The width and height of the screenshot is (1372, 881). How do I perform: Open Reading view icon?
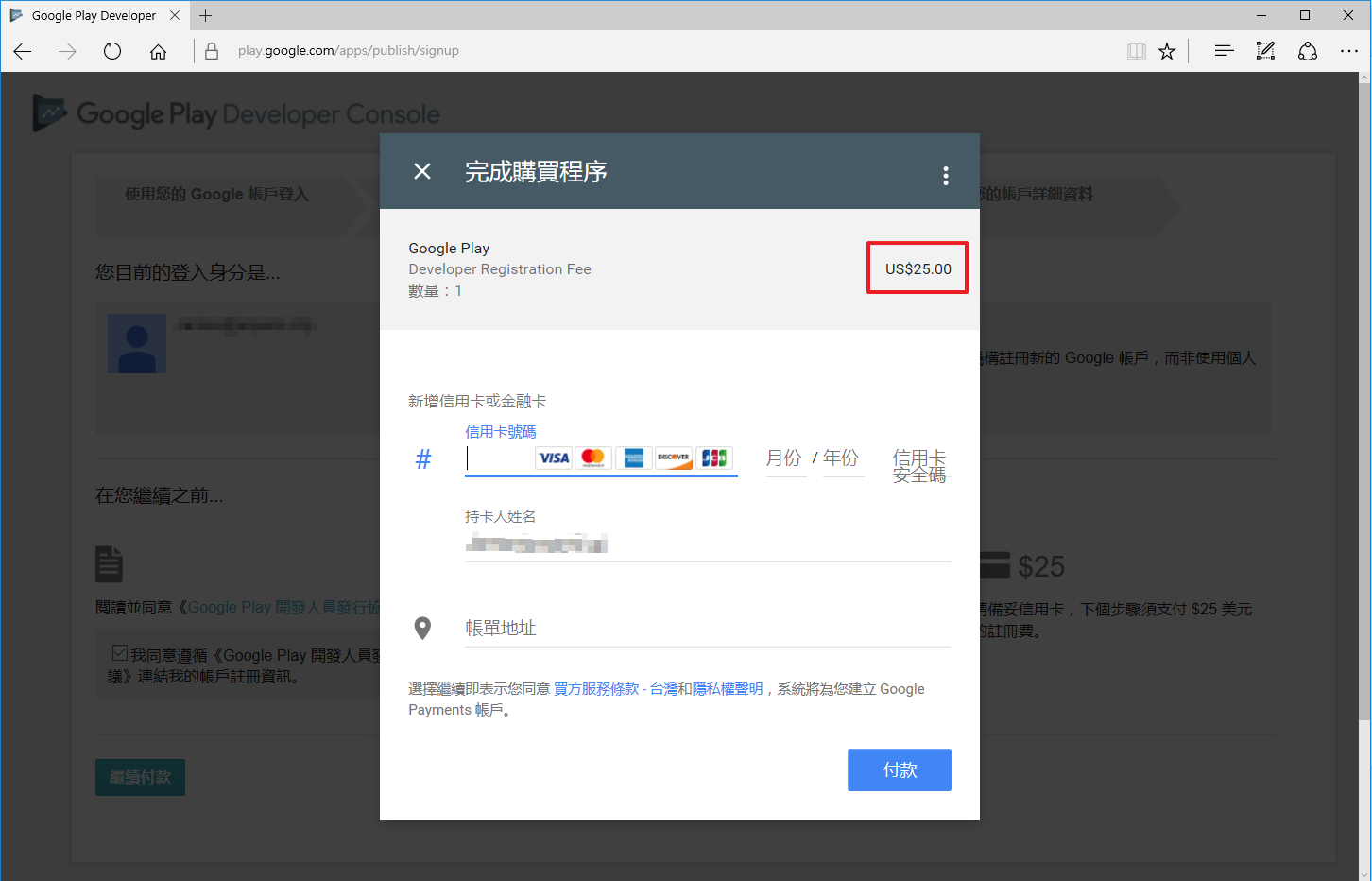(x=1137, y=51)
